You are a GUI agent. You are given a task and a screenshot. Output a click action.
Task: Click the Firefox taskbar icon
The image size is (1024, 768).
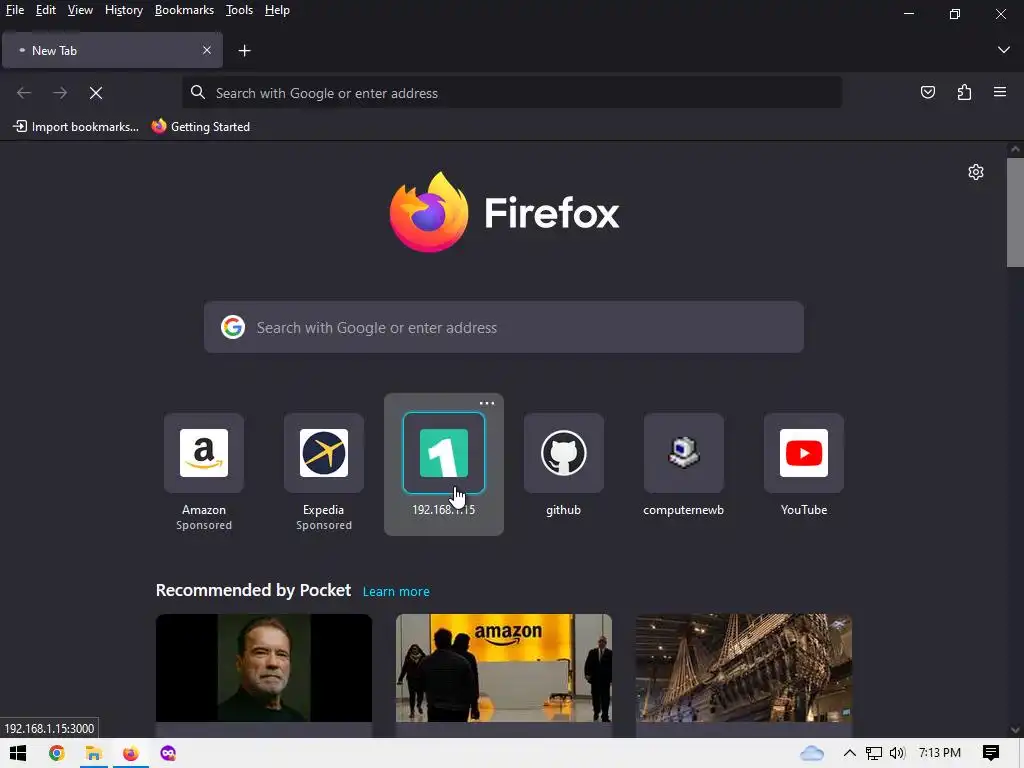[131, 753]
